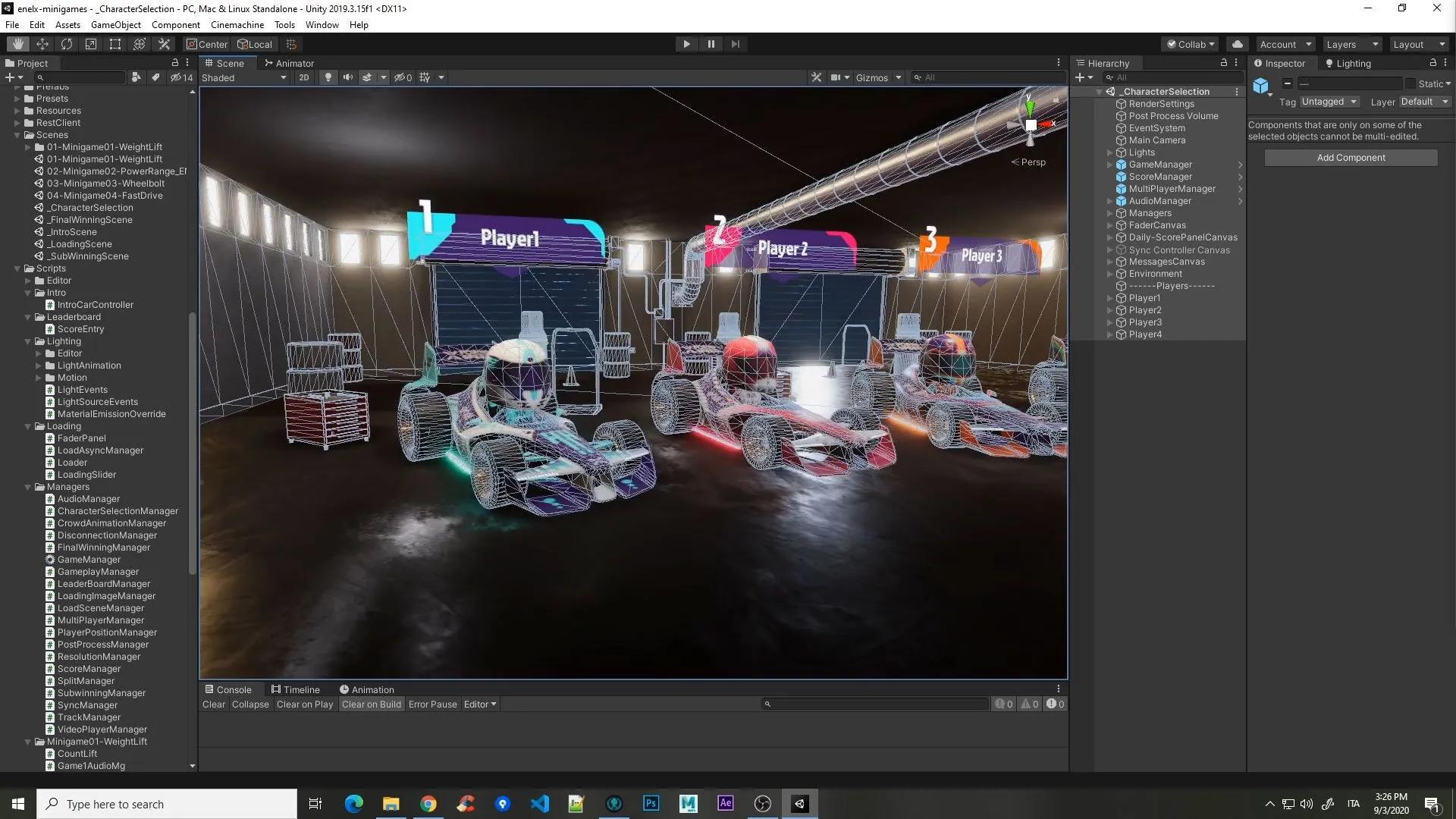Image resolution: width=1456 pixels, height=819 pixels.
Task: Open custom editor tools
Action: 164,44
